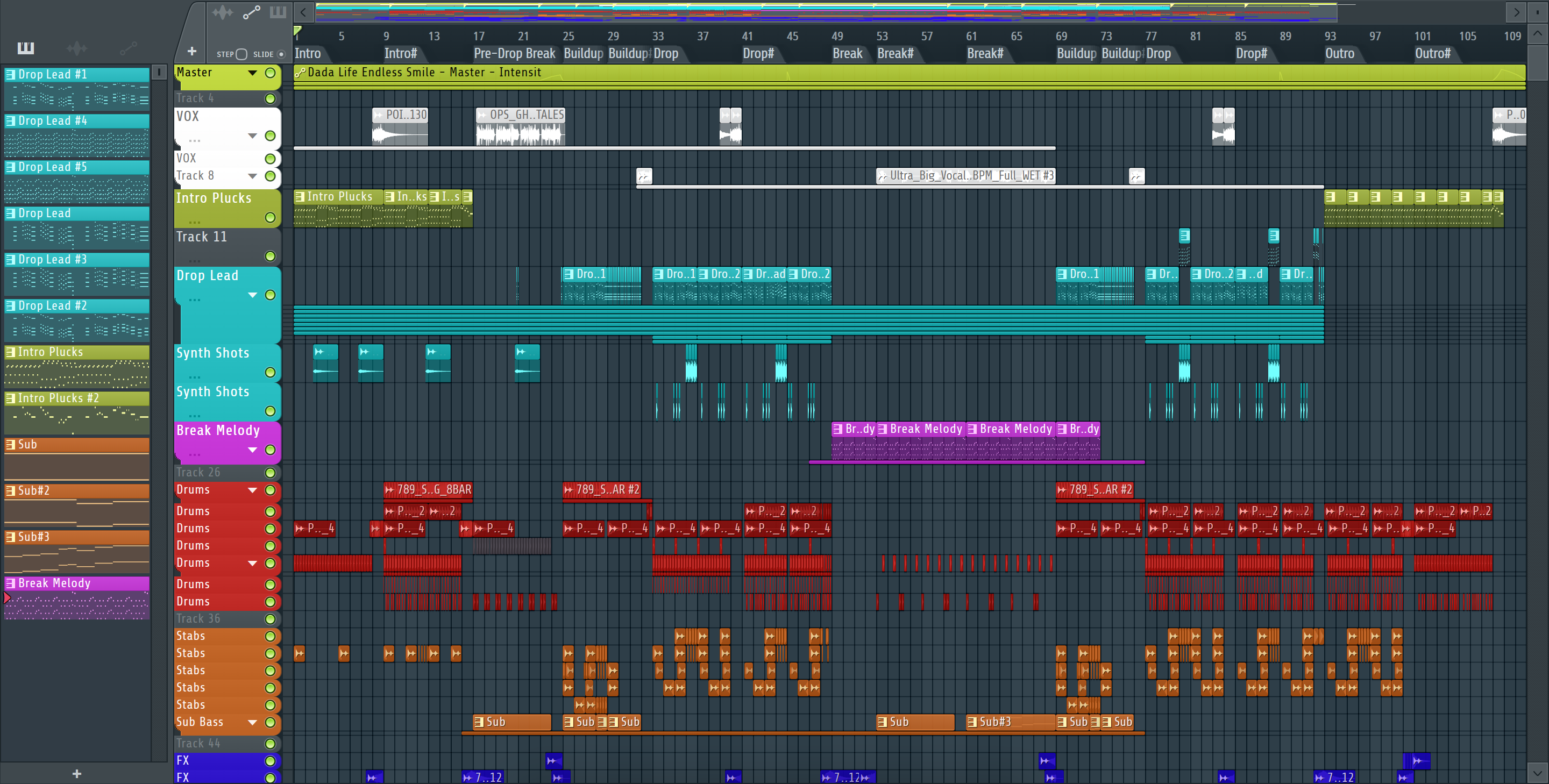Select the Ultra_Big_Vocal automation clip
1549x784 pixels.
(x=965, y=175)
